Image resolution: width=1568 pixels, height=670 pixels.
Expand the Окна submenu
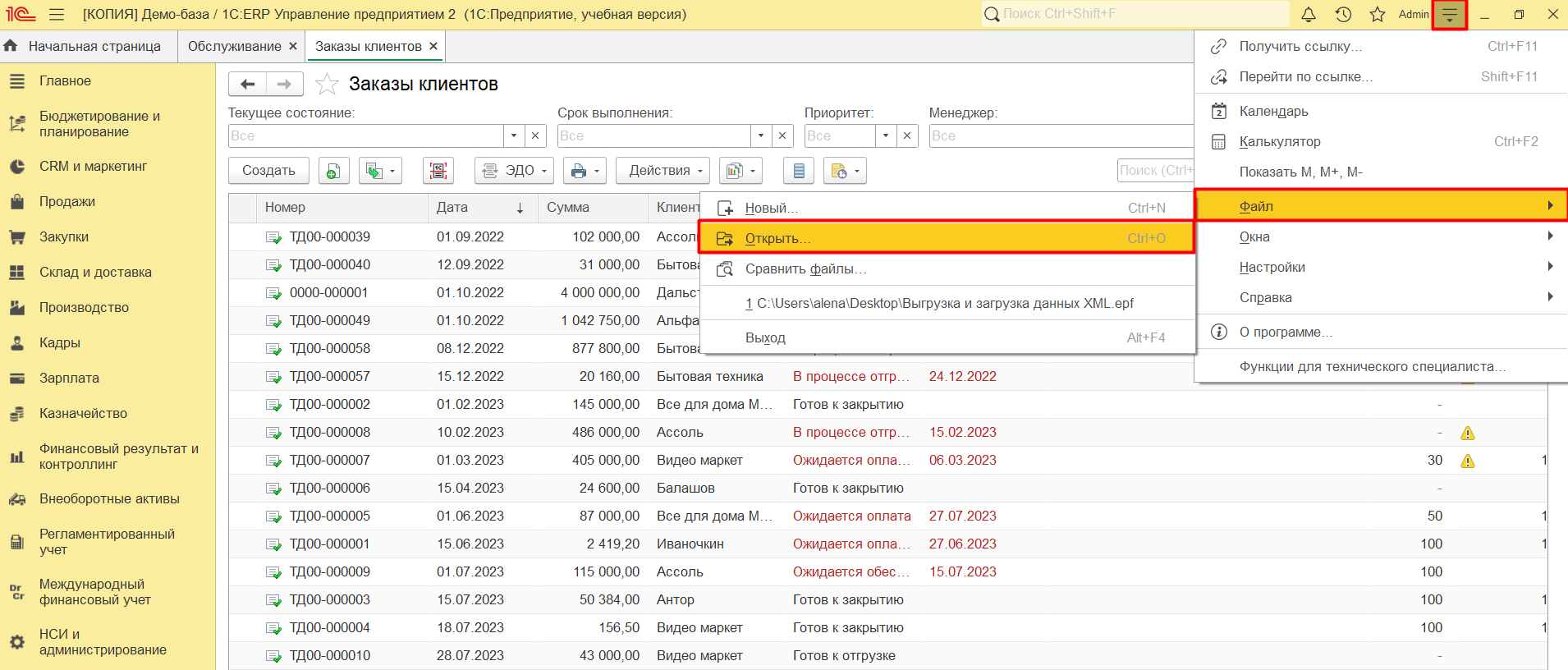1381,236
